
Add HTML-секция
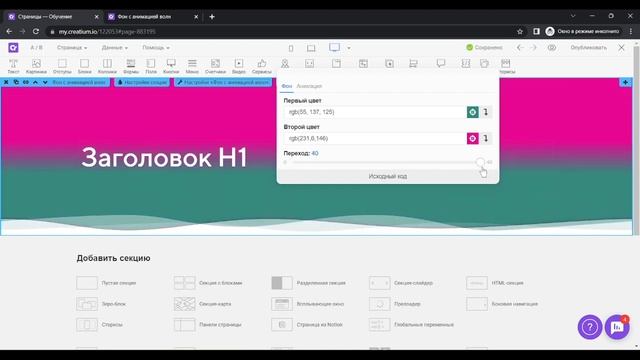coord(495,283)
